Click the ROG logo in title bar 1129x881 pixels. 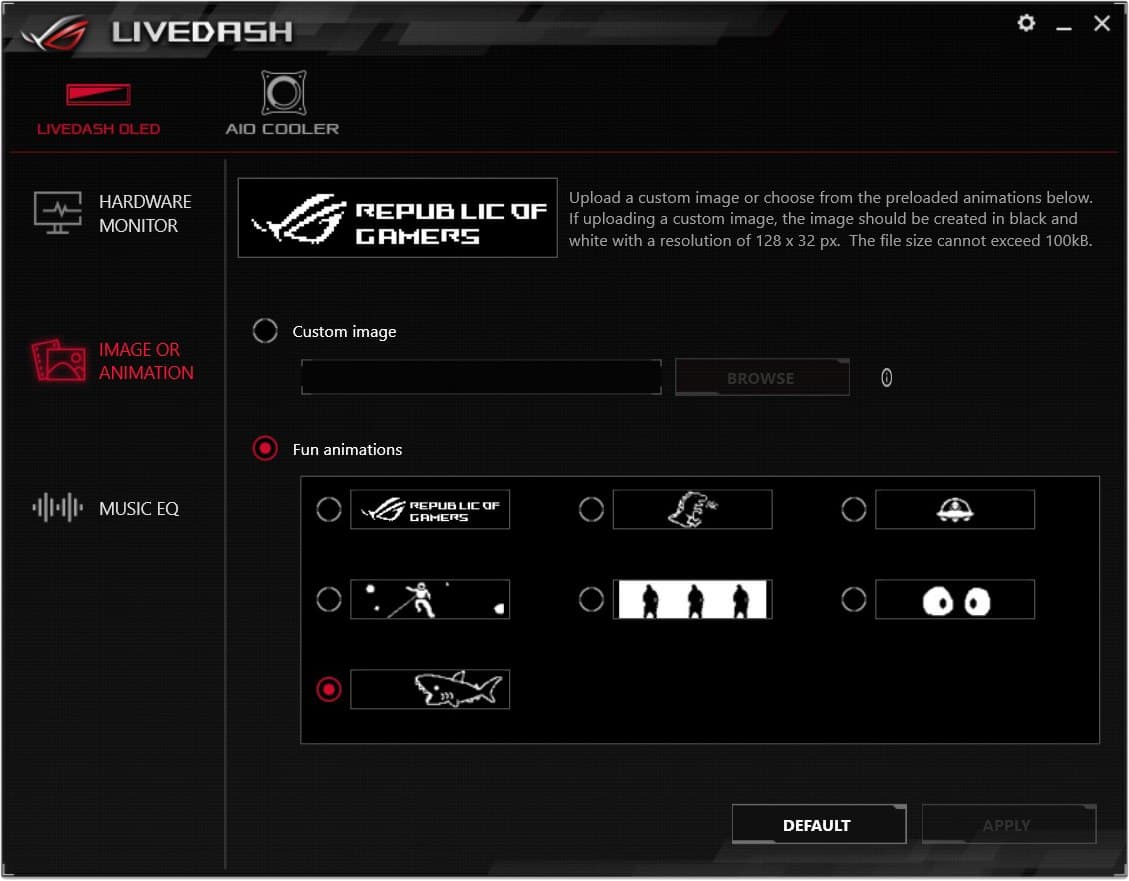[55, 32]
